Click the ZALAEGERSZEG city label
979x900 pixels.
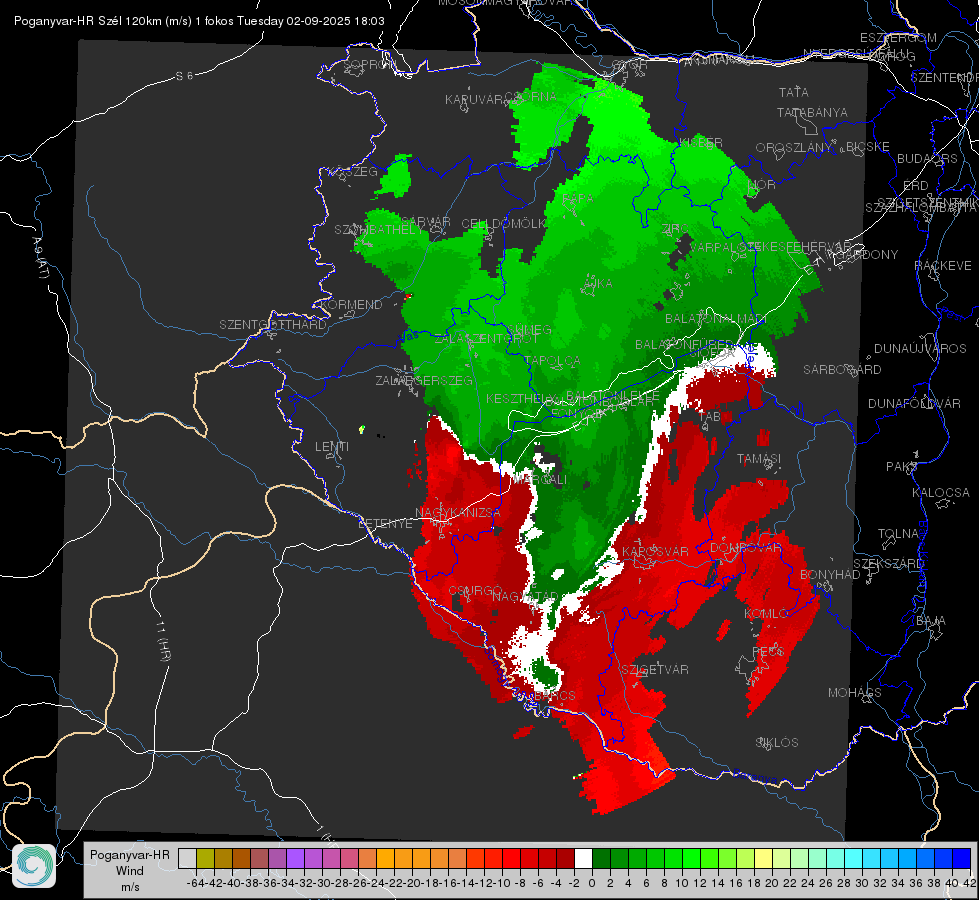tap(424, 380)
